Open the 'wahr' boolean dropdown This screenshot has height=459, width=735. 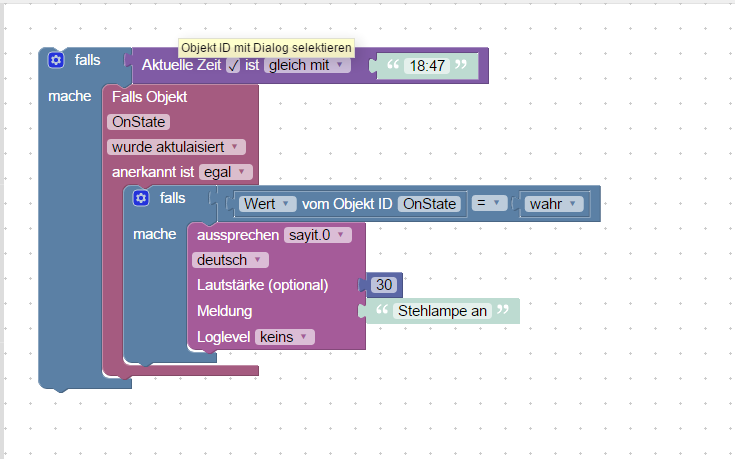554,204
